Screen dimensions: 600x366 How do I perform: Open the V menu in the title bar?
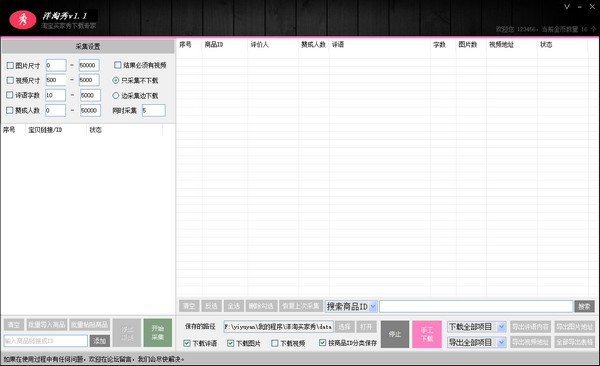pyautogui.click(x=567, y=7)
